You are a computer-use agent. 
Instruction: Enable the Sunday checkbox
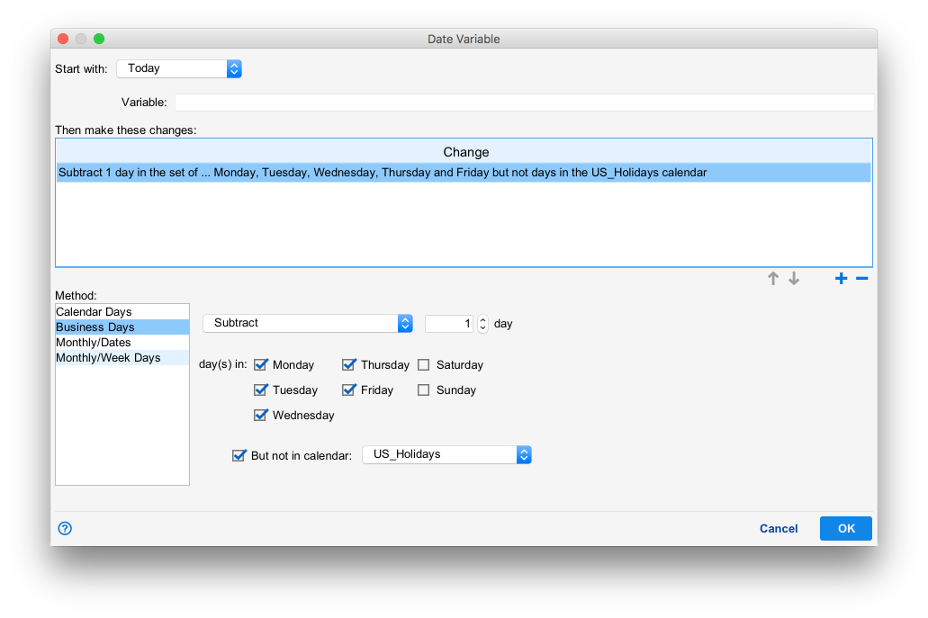point(424,390)
